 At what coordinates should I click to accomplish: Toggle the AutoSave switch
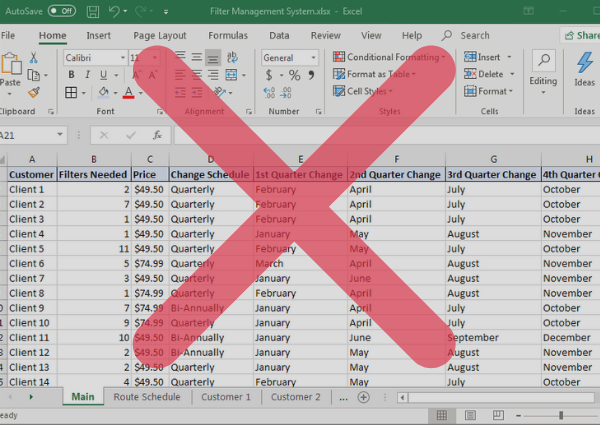click(x=62, y=10)
